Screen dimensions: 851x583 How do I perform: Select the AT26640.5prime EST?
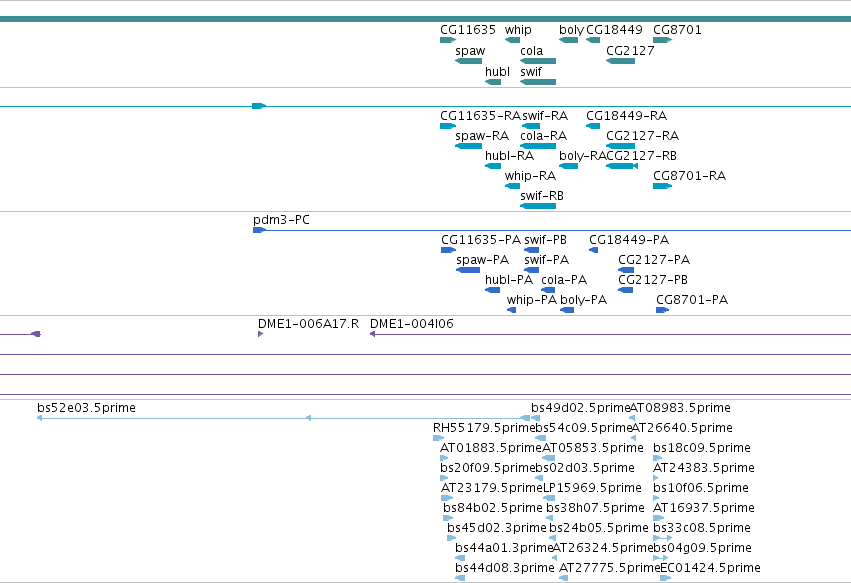[x=633, y=438]
